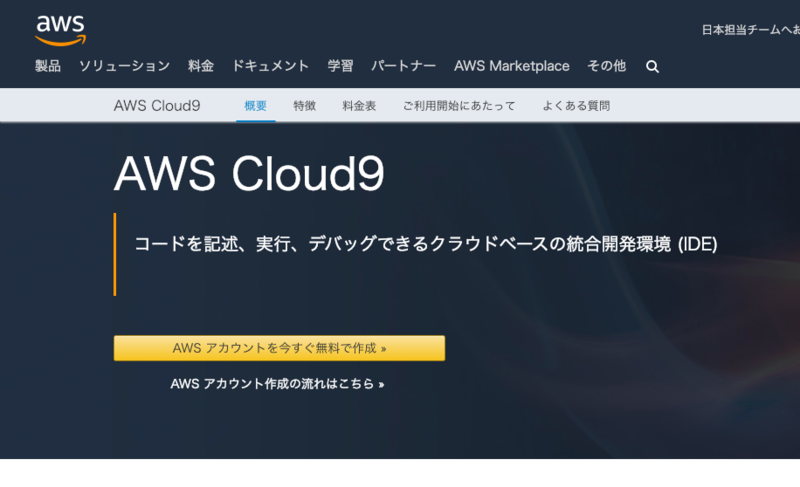Open the パートナー menu
800x487 pixels.
[x=404, y=66]
